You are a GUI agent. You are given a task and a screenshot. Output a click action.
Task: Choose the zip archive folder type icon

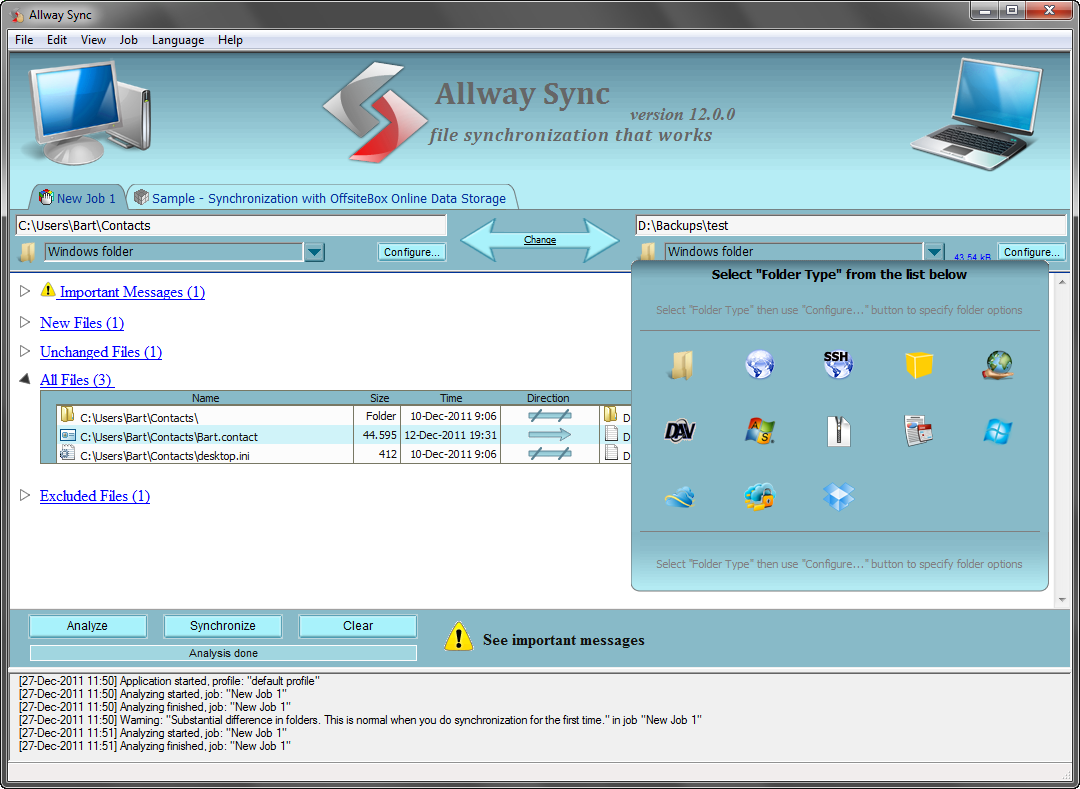click(838, 432)
